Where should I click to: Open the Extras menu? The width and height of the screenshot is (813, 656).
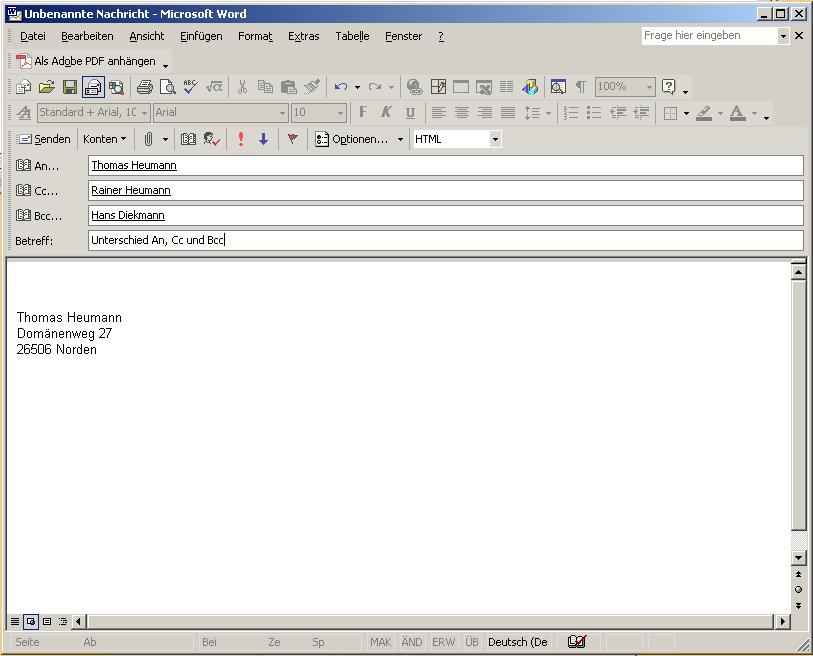pyautogui.click(x=303, y=36)
